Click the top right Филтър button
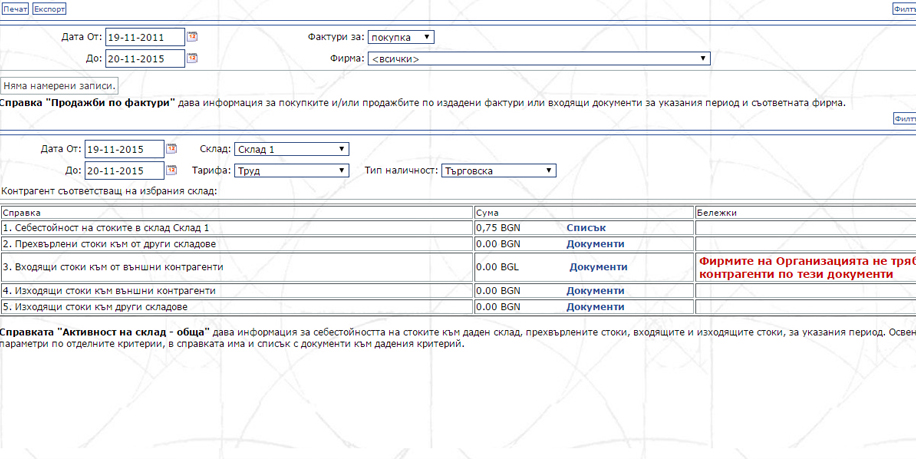The height and width of the screenshot is (459, 916). (904, 9)
